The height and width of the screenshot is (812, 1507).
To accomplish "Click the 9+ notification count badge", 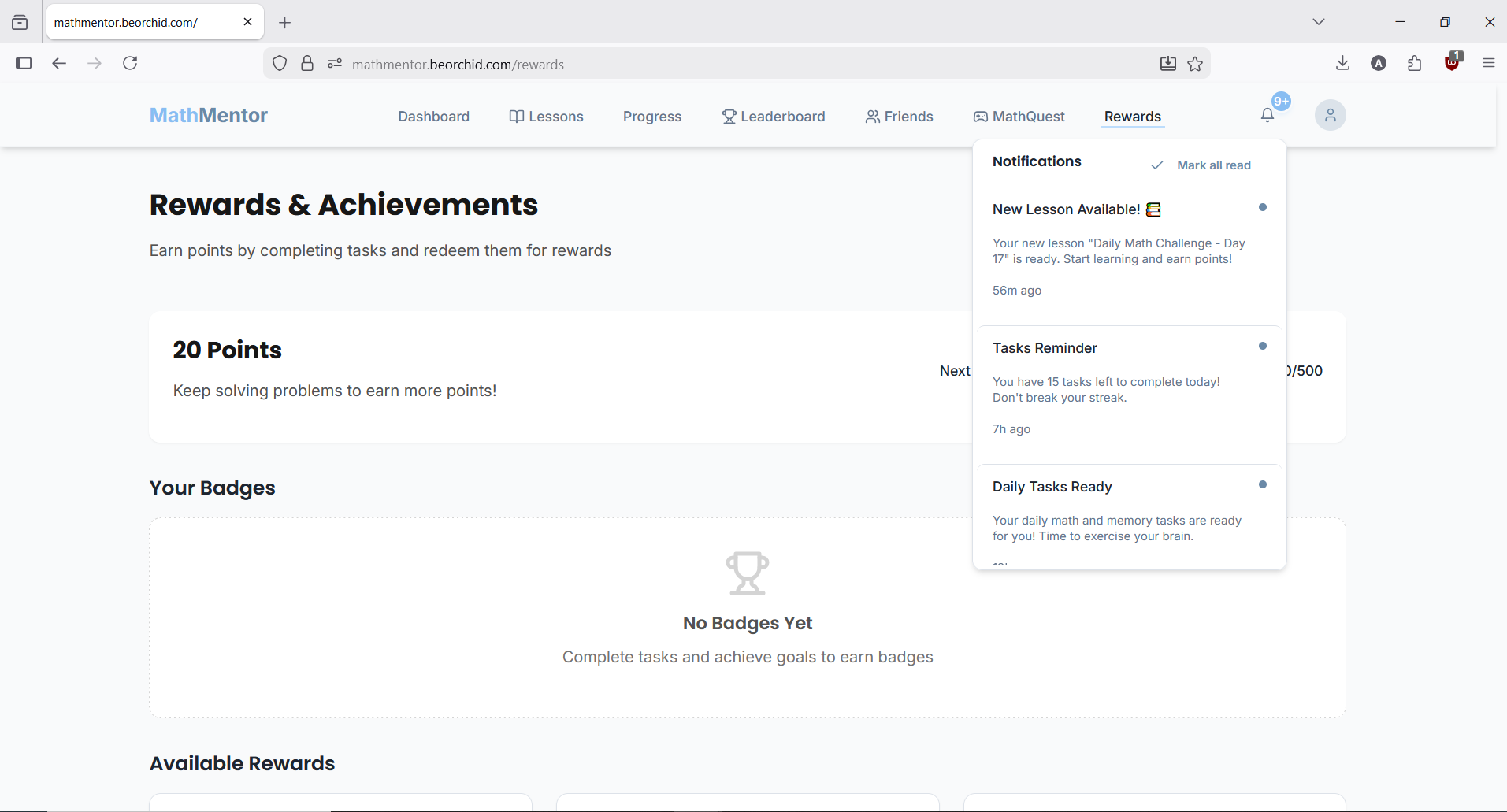I will click(1281, 101).
